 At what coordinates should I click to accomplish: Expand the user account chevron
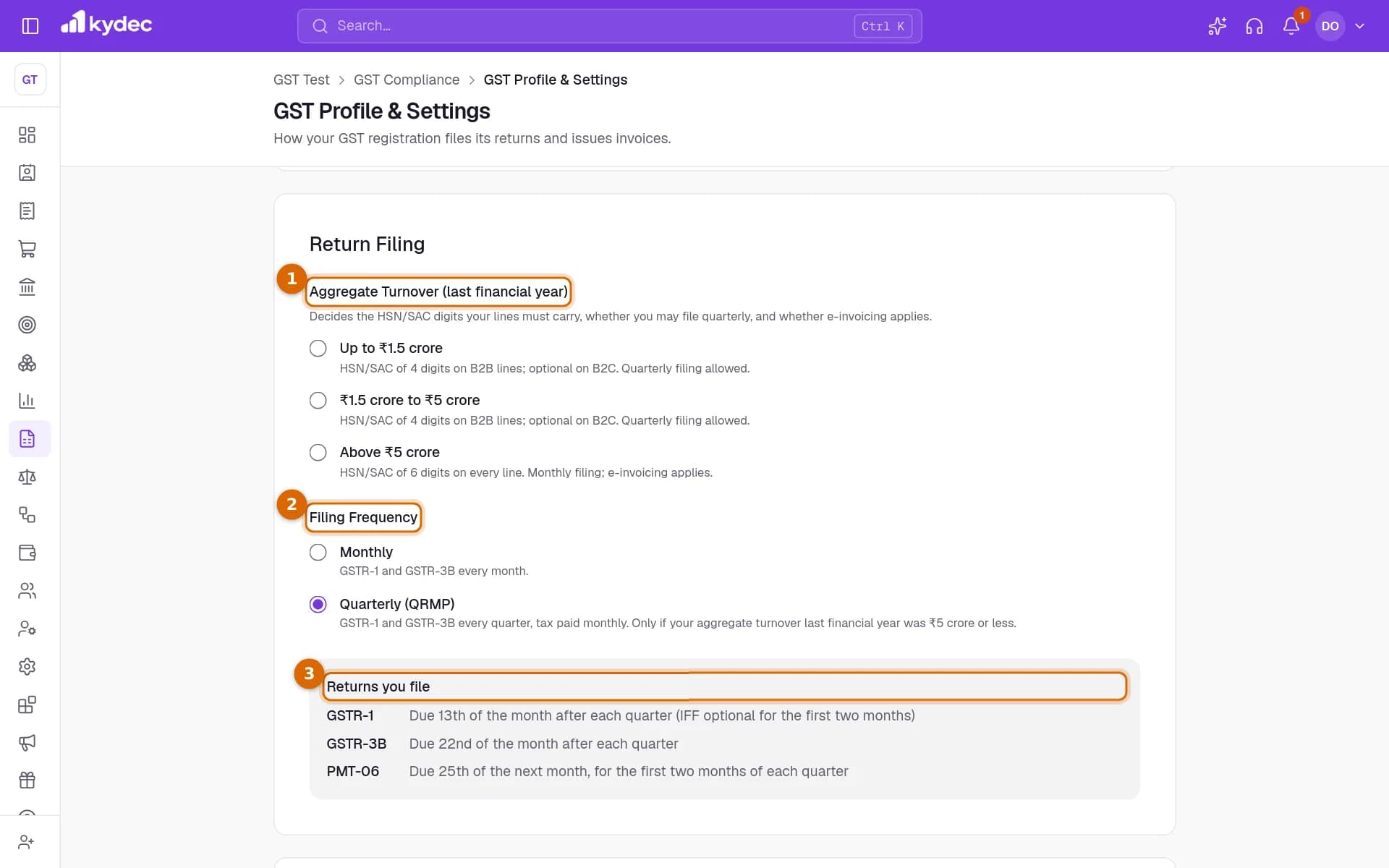(1359, 26)
